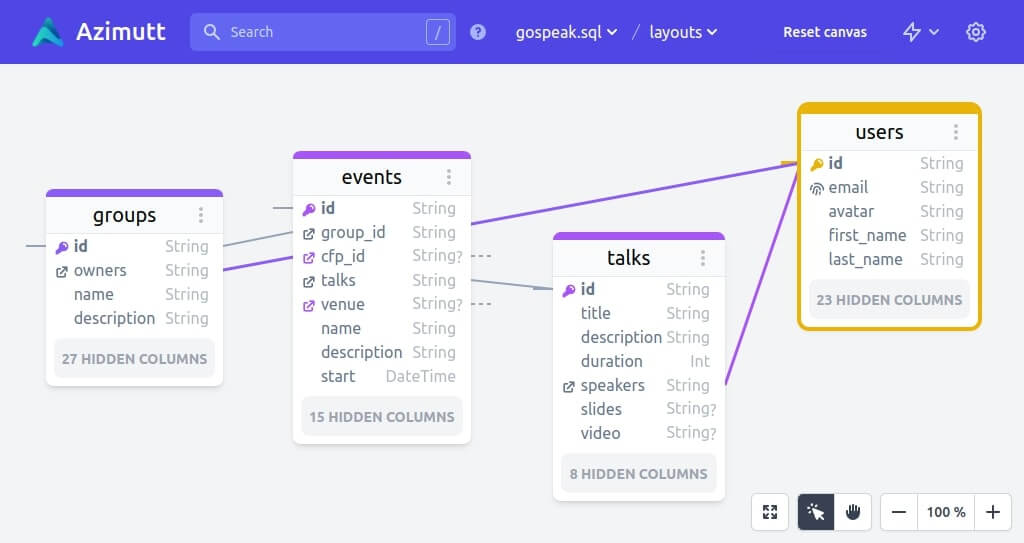
Task: Click the zoom in plus button
Action: coord(992,512)
